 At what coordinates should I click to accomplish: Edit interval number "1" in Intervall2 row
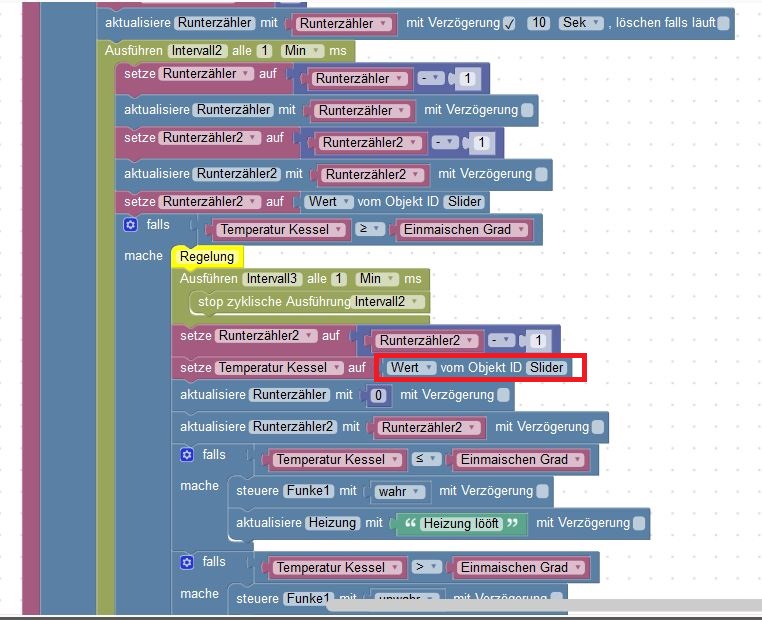(x=265, y=51)
